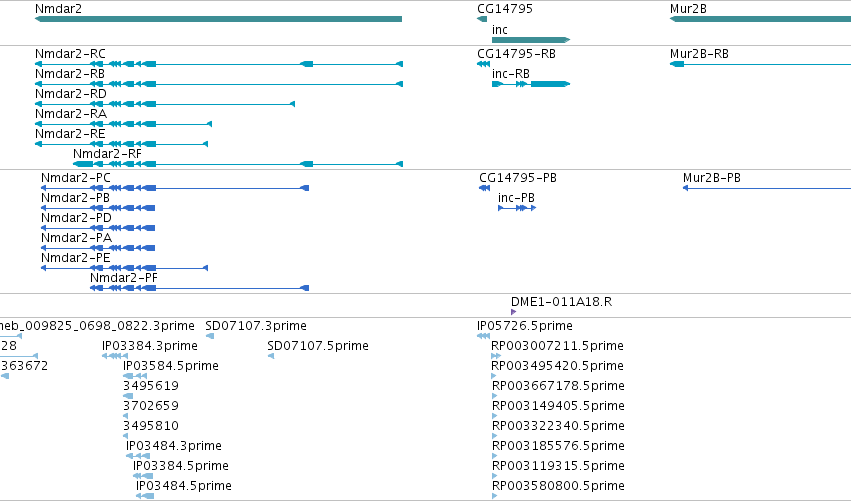This screenshot has height=501, width=851.
Task: Select the Mur2B-RB transcript
Action: click(760, 64)
